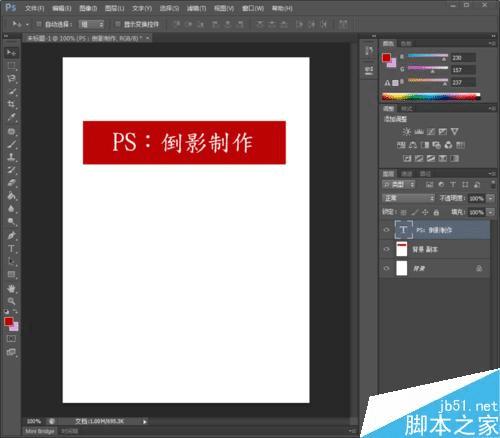Add a Color Balance adjustment
This screenshot has height=438, width=500.
(413, 145)
